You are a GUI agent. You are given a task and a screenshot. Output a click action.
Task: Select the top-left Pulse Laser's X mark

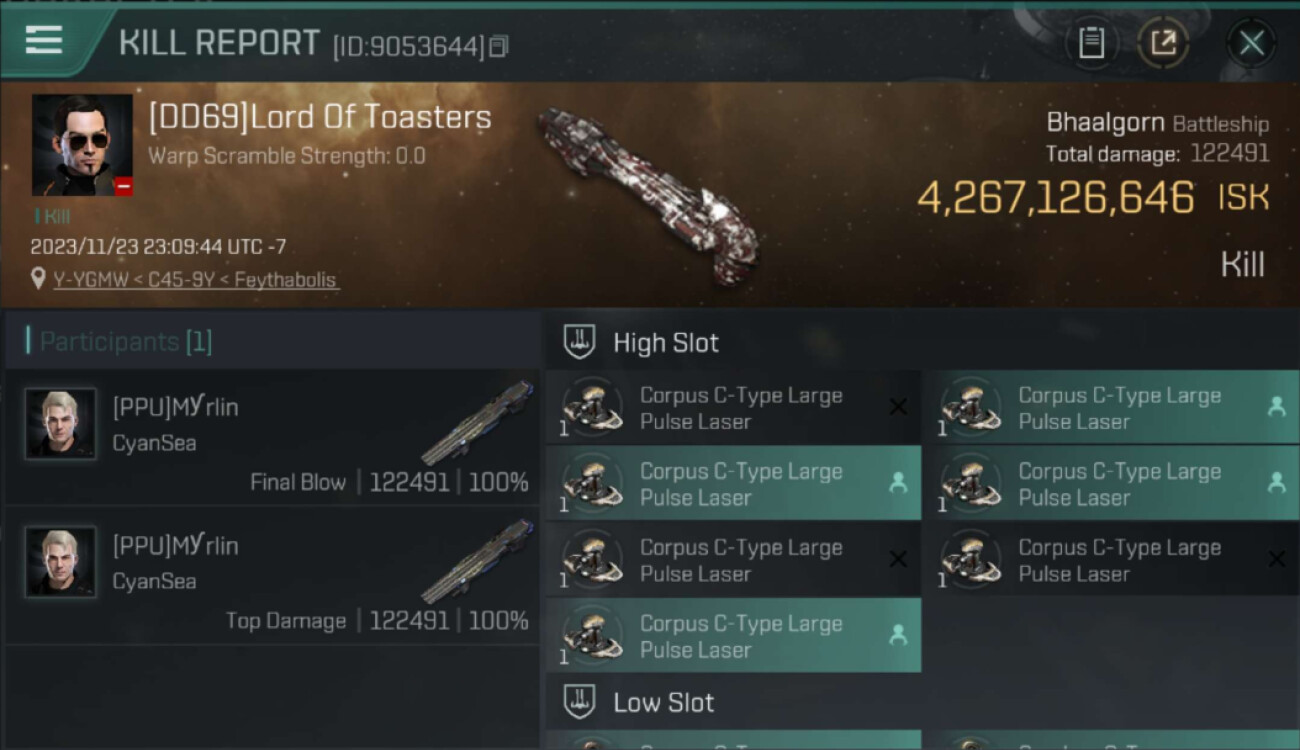898,407
